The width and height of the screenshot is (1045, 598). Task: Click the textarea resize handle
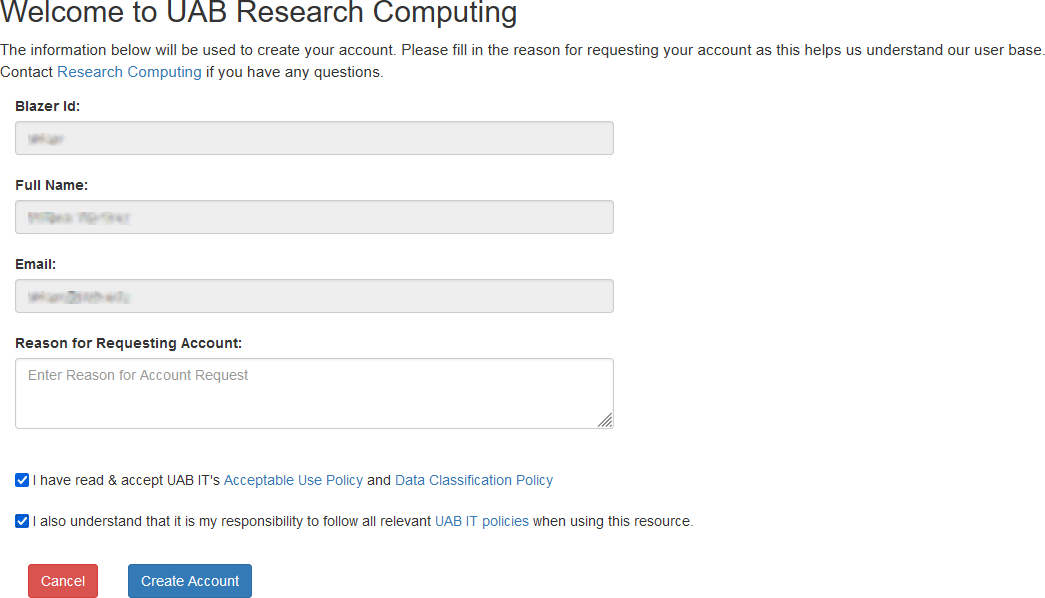606,421
